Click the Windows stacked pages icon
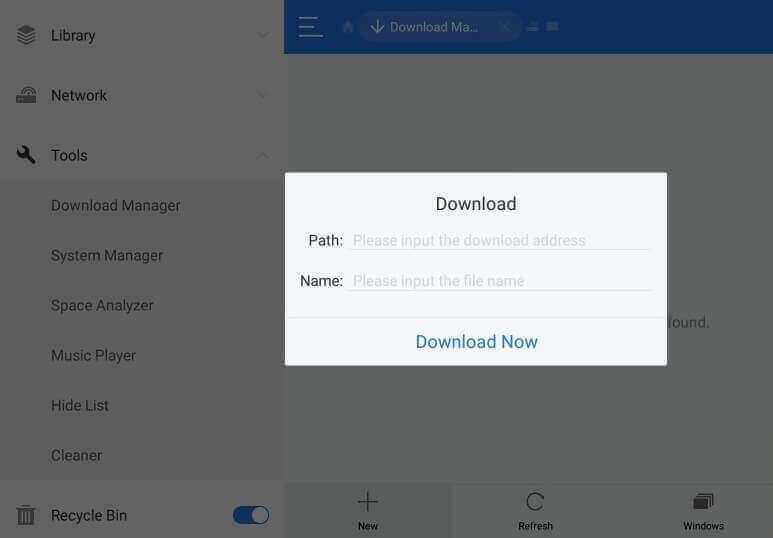The width and height of the screenshot is (773, 538). 703,502
